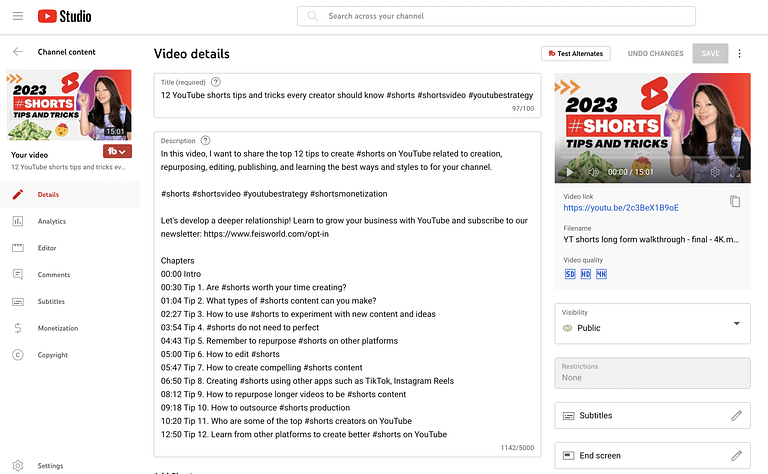Open the red TubeBuddy dropdown under thumbnail

[117, 151]
